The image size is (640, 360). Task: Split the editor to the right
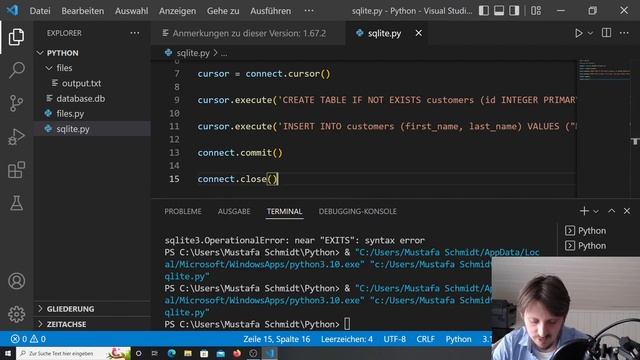click(x=607, y=33)
